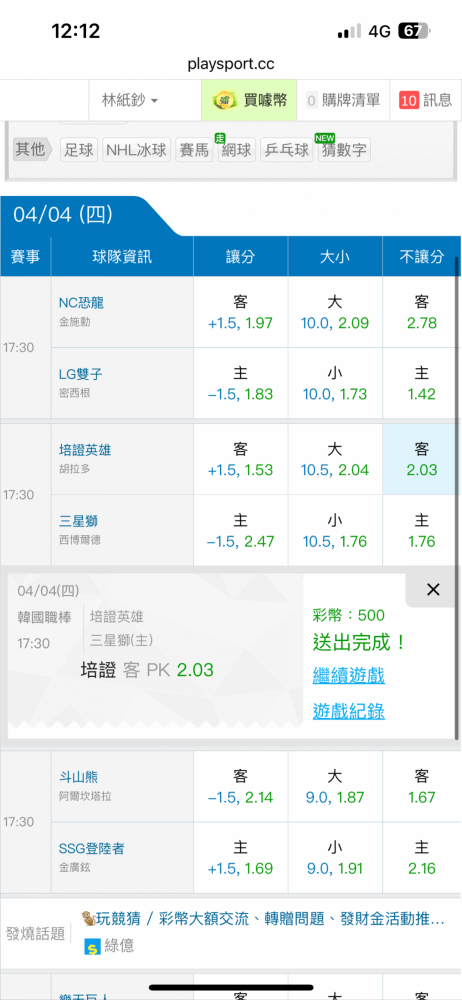The image size is (462, 1000).
Task: Tap the squirrel icon next to 玩競猜 topic
Action: pyautogui.click(x=87, y=920)
